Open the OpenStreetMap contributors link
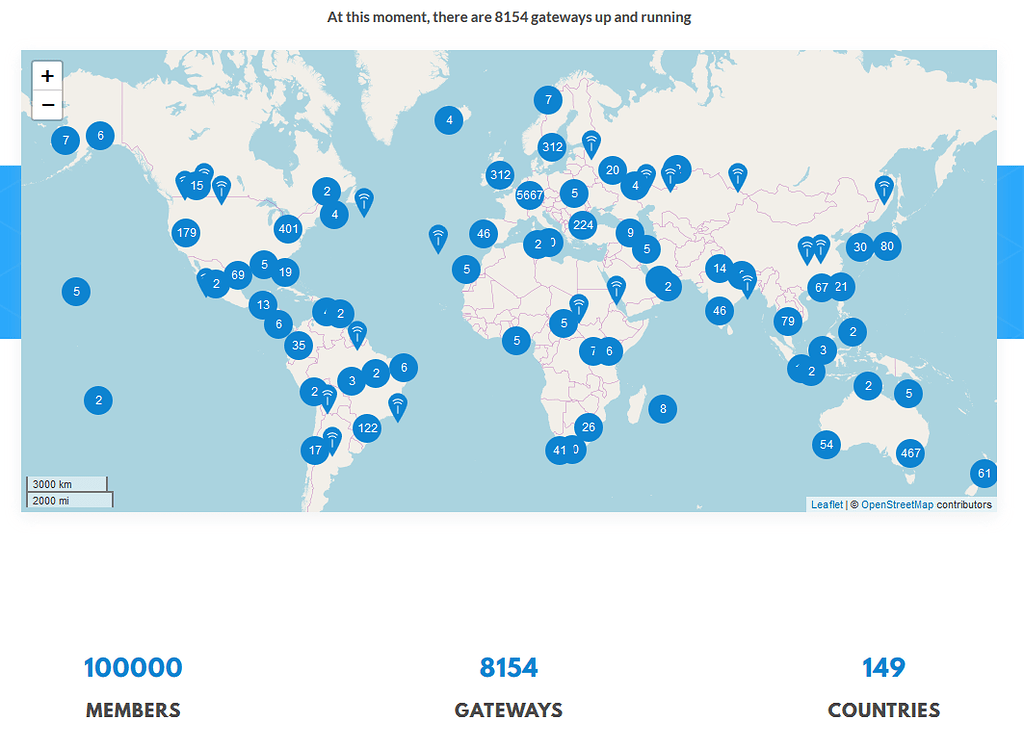Image resolution: width=1024 pixels, height=748 pixels. (x=900, y=505)
